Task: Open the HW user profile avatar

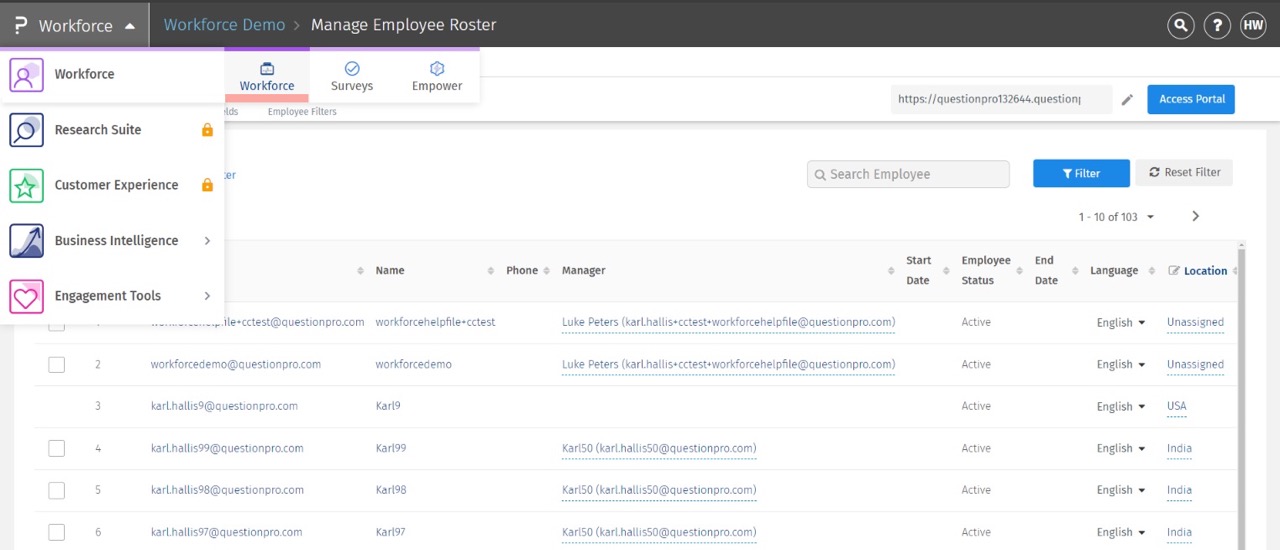Action: [x=1253, y=25]
